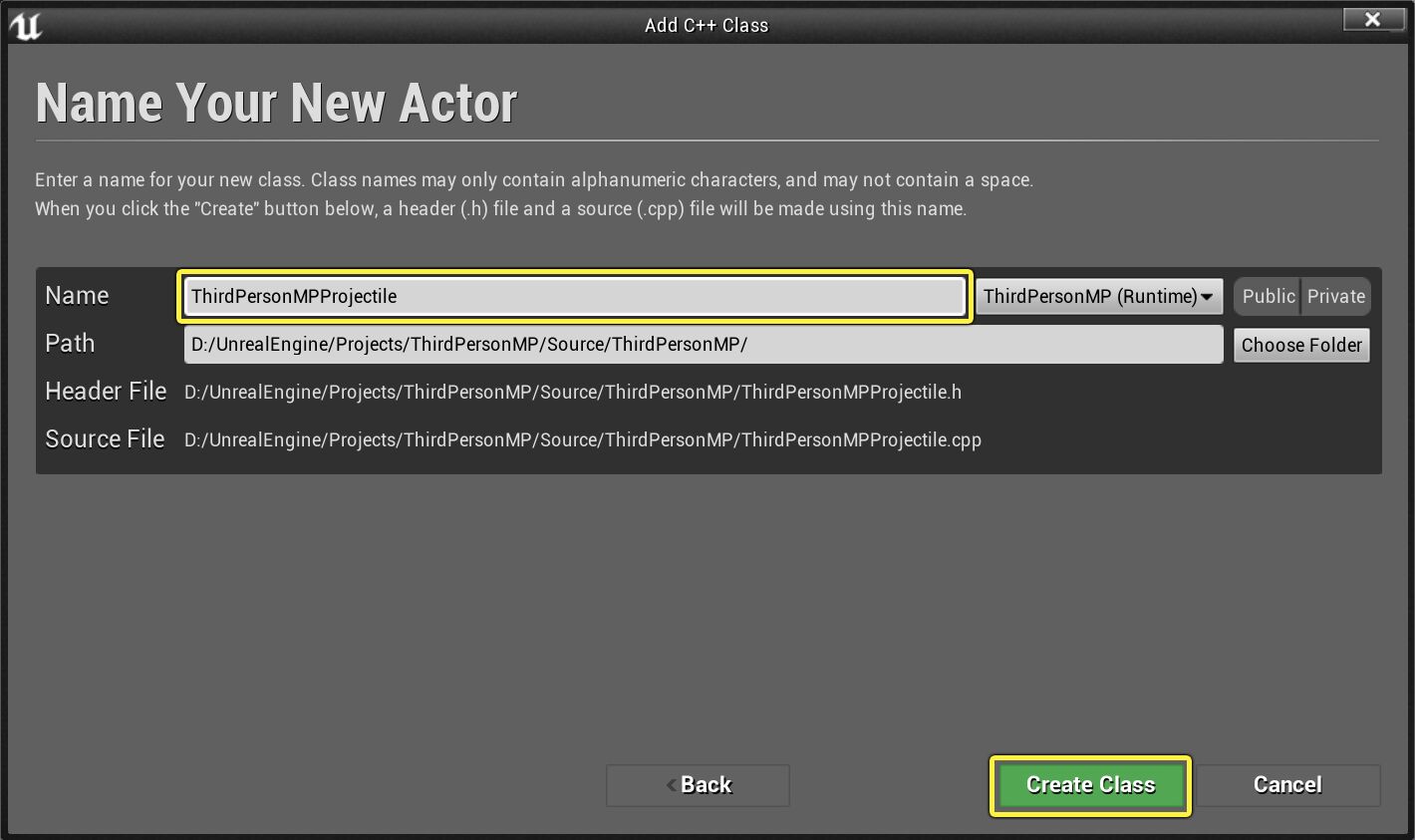
Task: Click the Header File path text
Action: [573, 392]
